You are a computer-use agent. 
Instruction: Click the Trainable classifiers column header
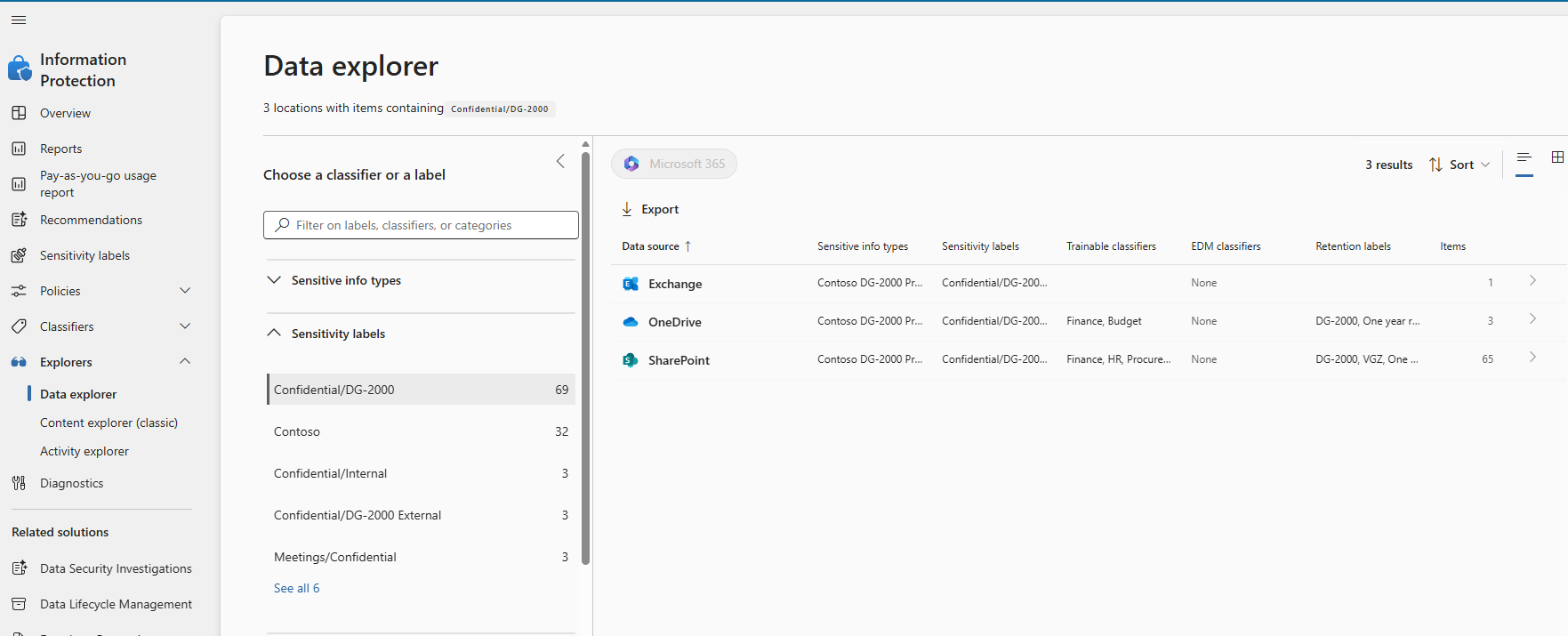pyautogui.click(x=1111, y=246)
